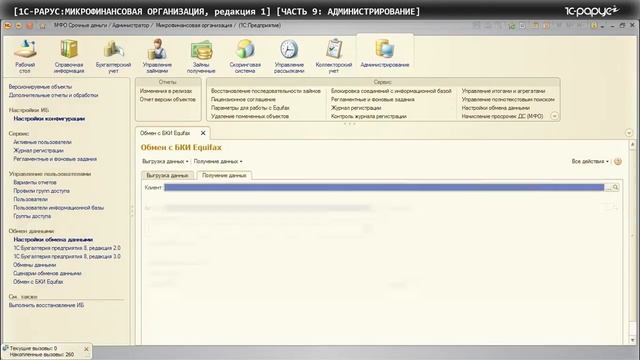This screenshot has height=360, width=640.
Task: Switch to Выгрузка данных tab
Action: click(x=167, y=176)
